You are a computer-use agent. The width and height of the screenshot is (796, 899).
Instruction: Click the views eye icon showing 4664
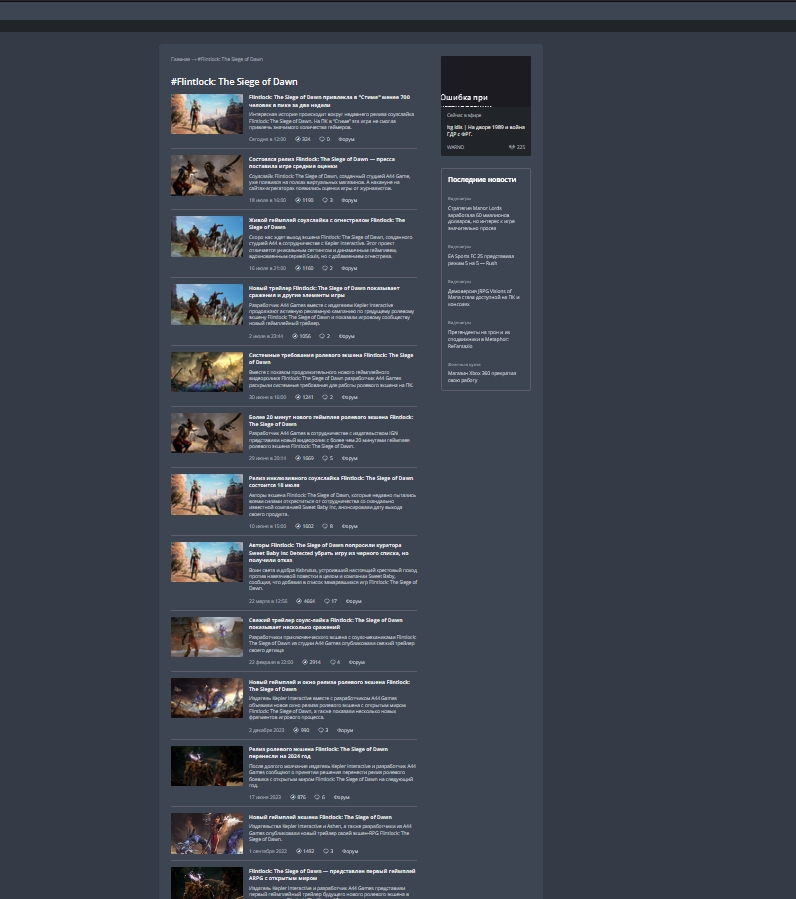point(298,601)
